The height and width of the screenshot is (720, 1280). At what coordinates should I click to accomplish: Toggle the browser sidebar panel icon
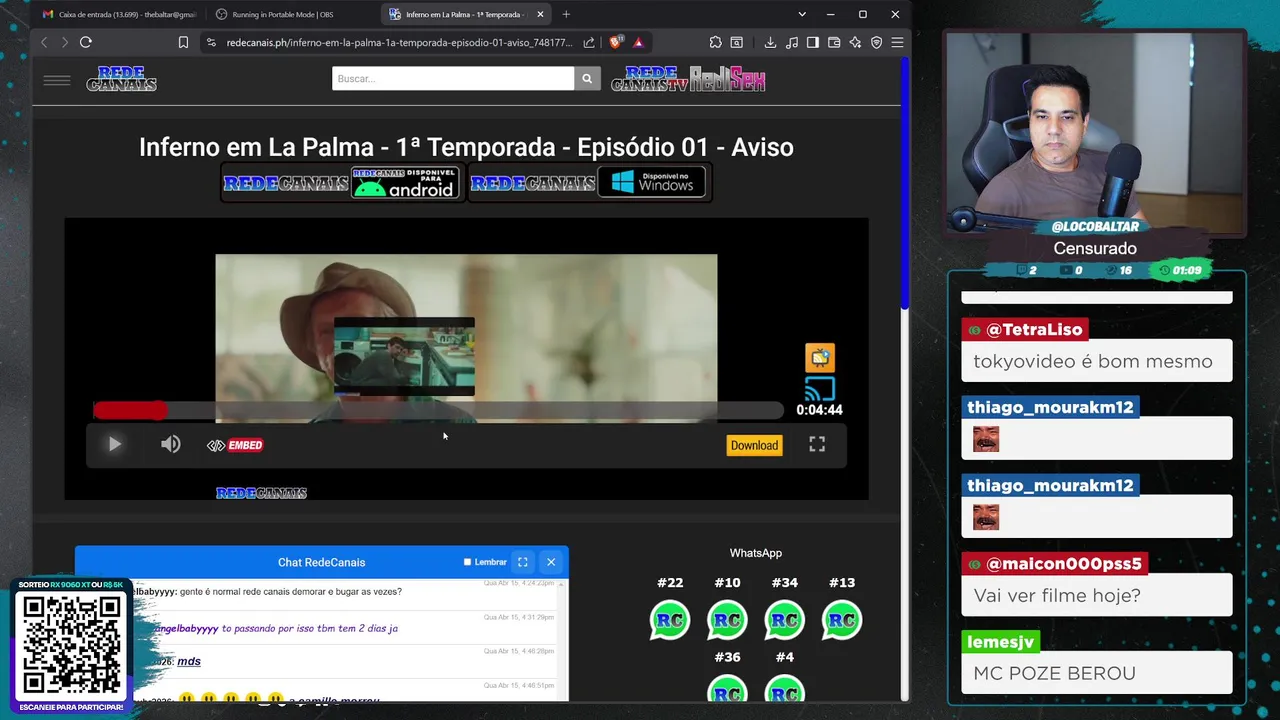click(x=813, y=42)
